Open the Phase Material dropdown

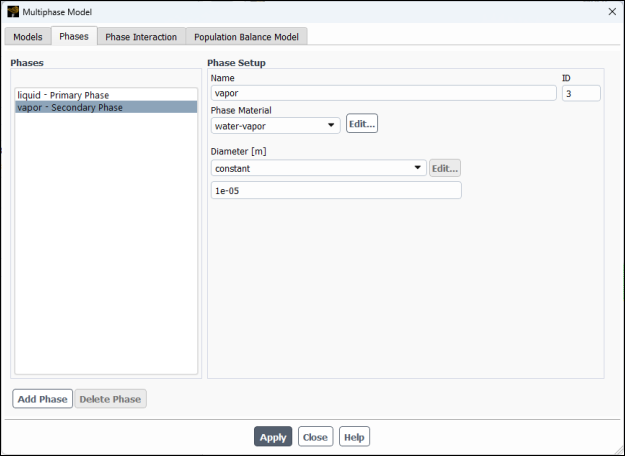[x=276, y=125]
